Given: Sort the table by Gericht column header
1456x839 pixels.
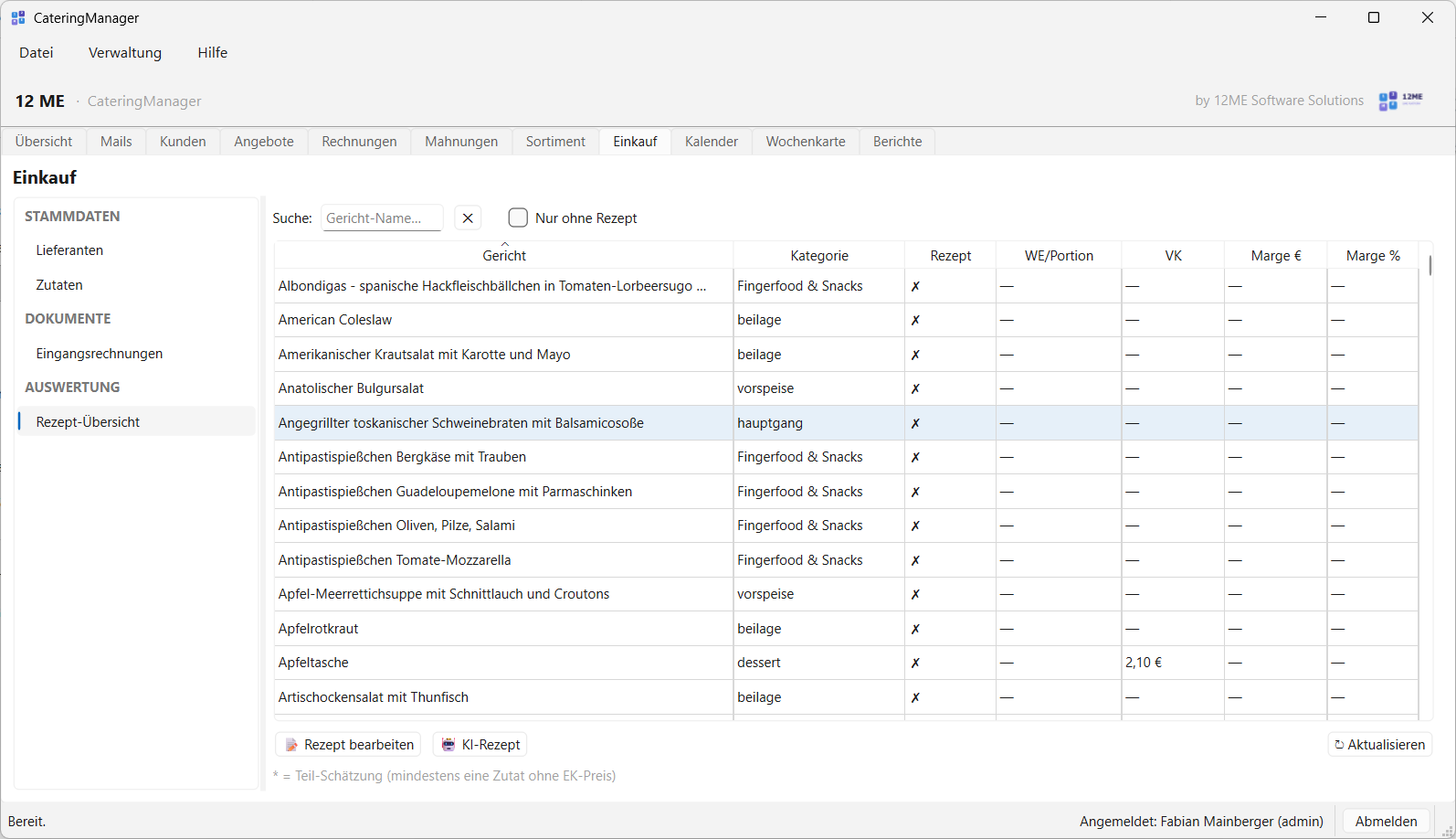Looking at the screenshot, I should [504, 255].
